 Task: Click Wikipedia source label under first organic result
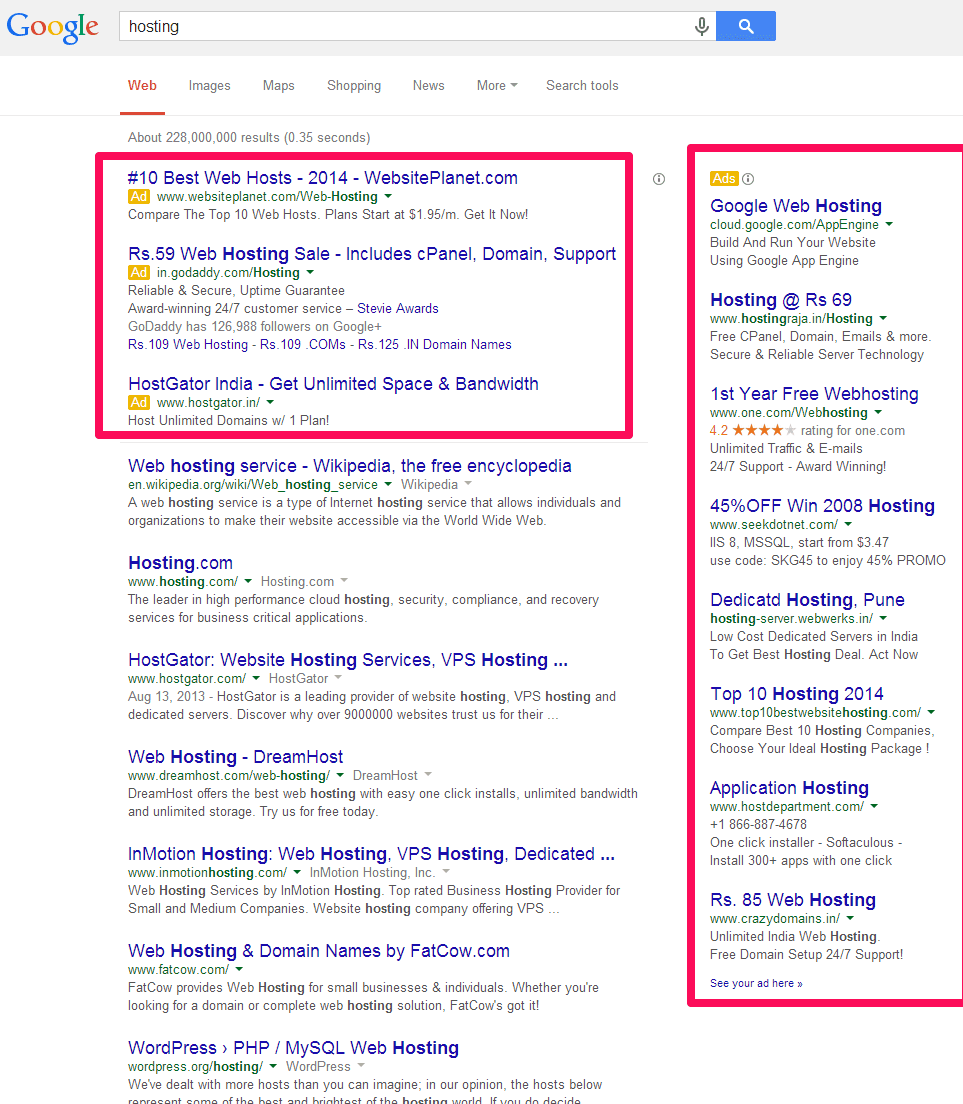(429, 484)
